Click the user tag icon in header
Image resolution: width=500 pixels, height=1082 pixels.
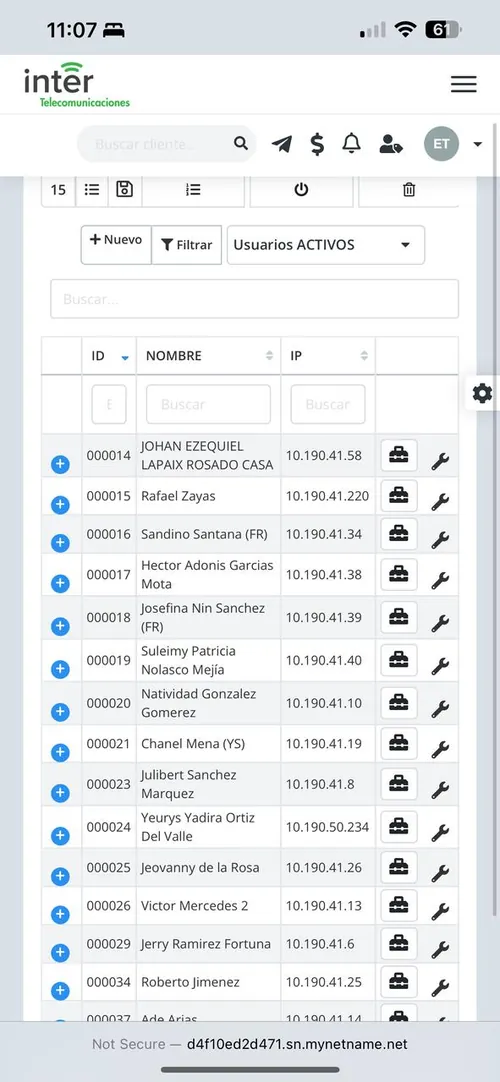coord(391,144)
